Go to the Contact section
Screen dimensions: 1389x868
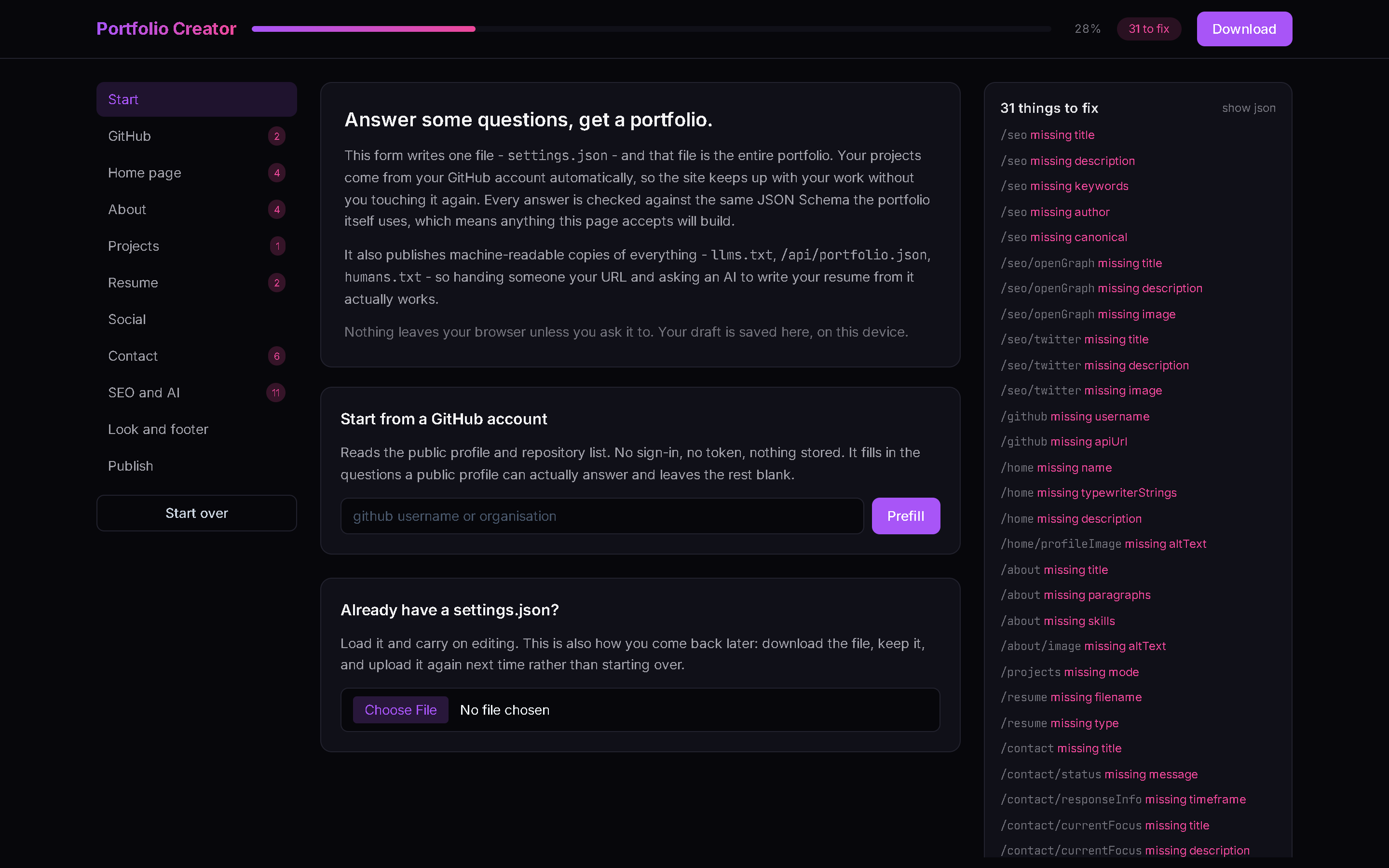pos(196,356)
